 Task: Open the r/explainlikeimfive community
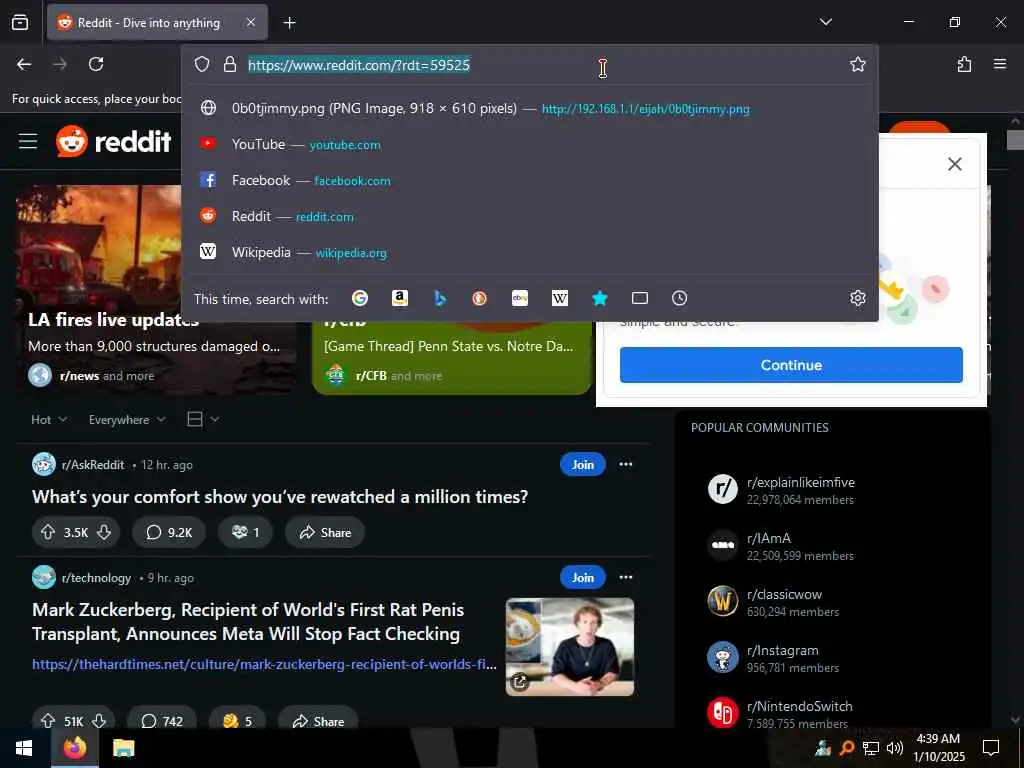pos(801,483)
